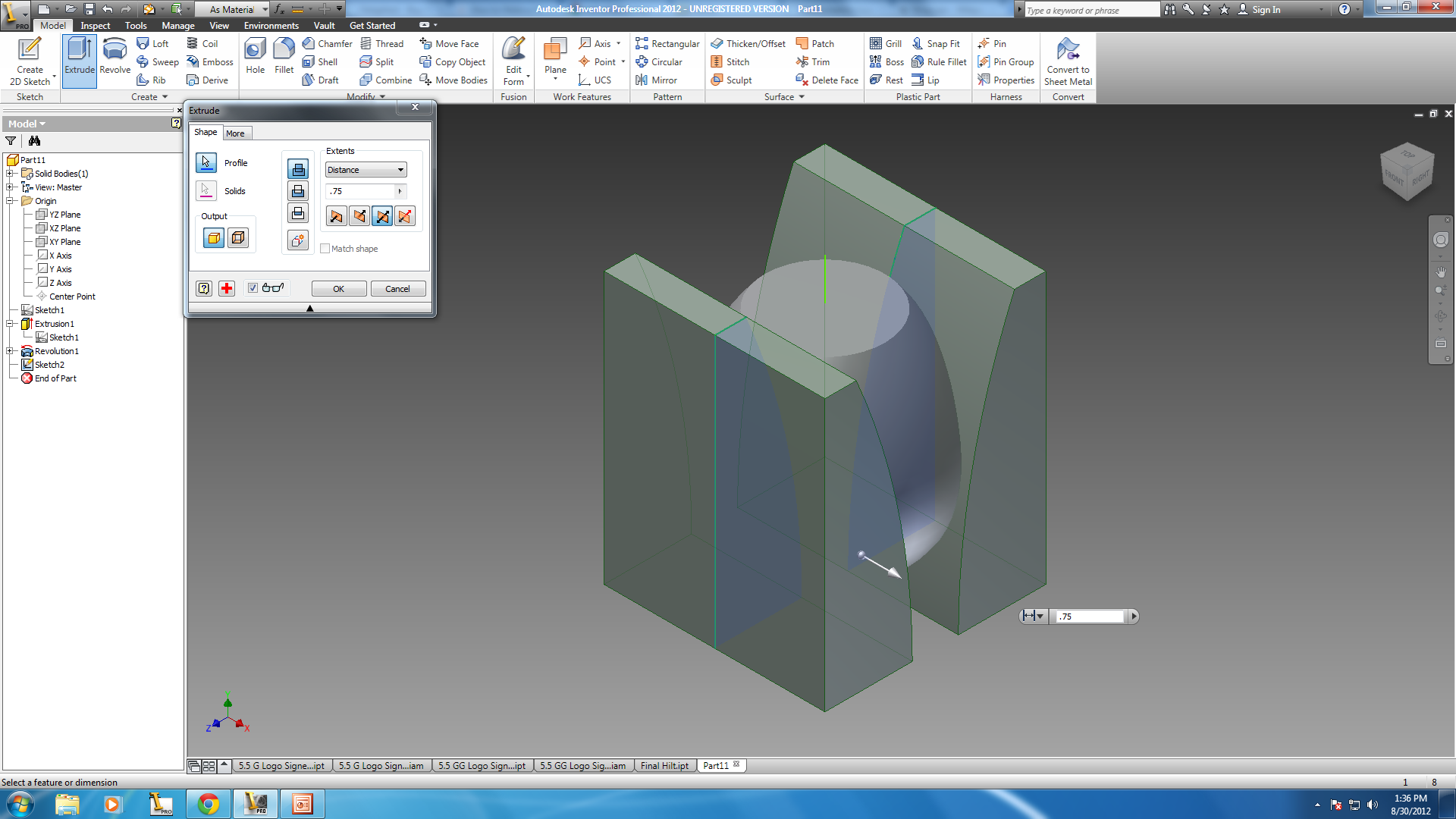Open the Find binoculars in browser panel

click(34, 141)
